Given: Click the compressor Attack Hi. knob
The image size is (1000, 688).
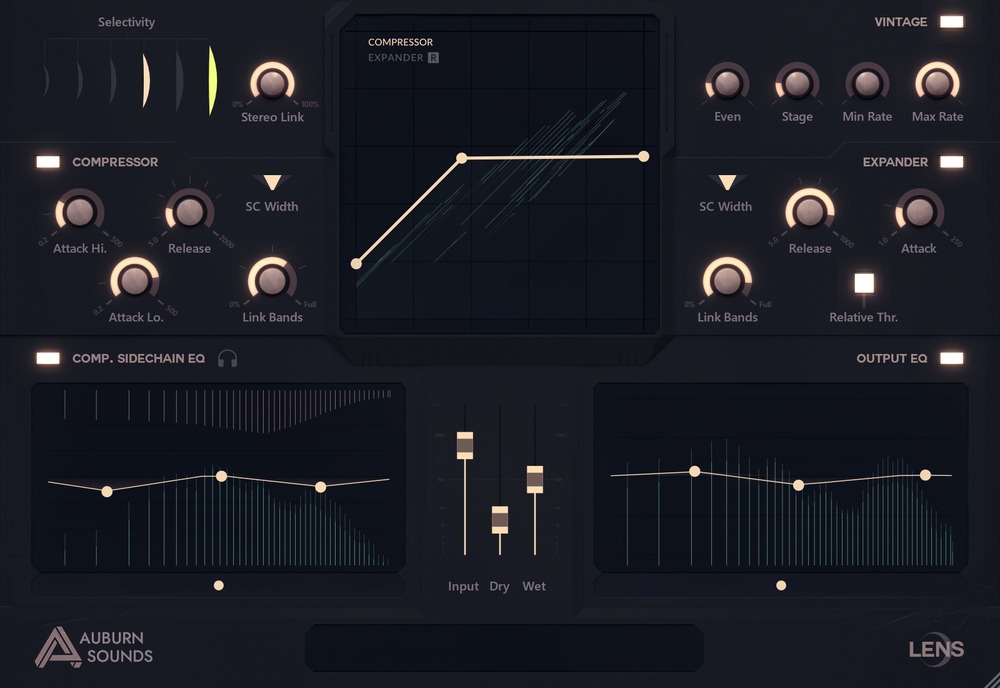Looking at the screenshot, I should click(x=79, y=212).
